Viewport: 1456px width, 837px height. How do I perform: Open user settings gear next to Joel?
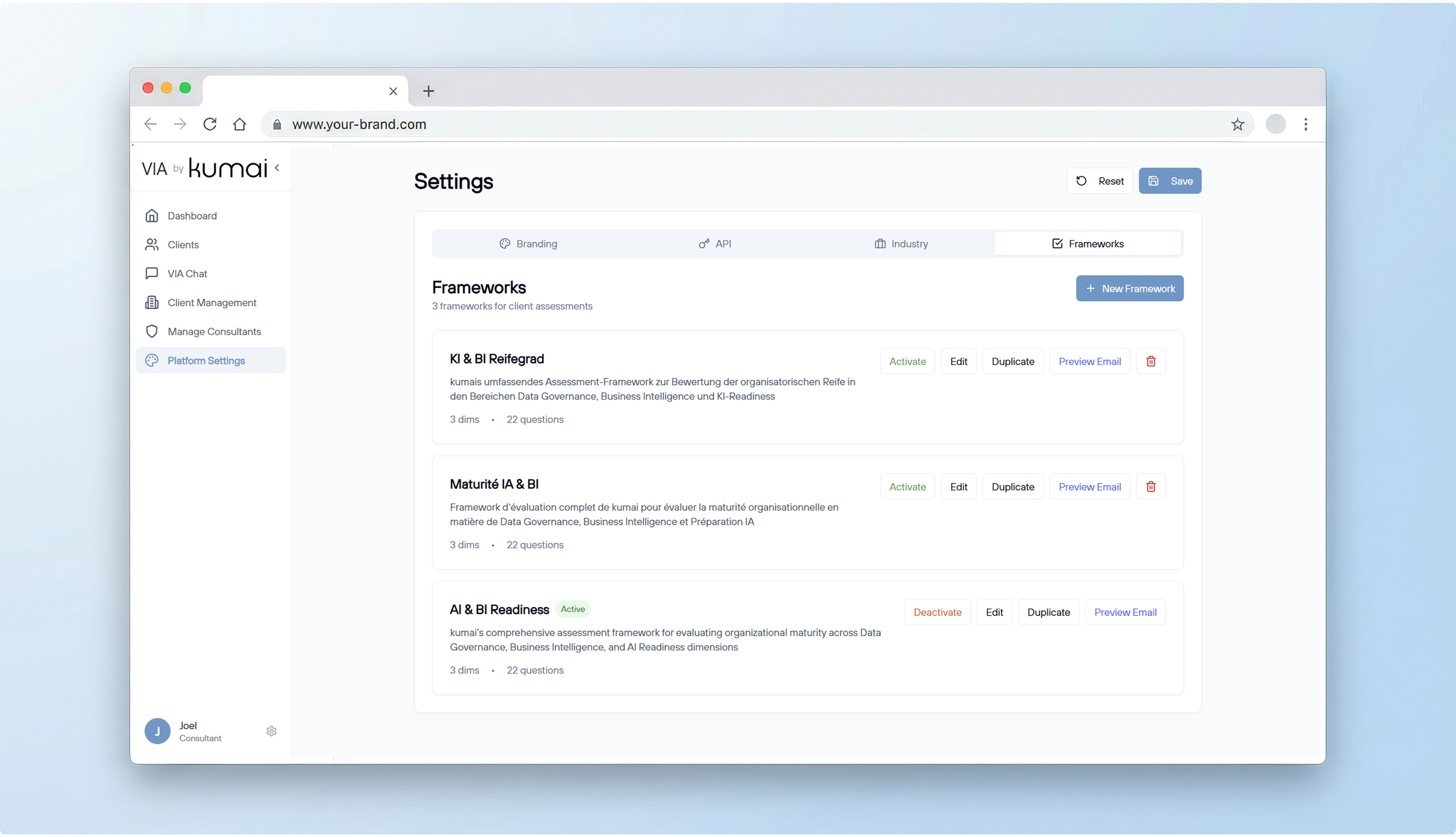tap(271, 731)
